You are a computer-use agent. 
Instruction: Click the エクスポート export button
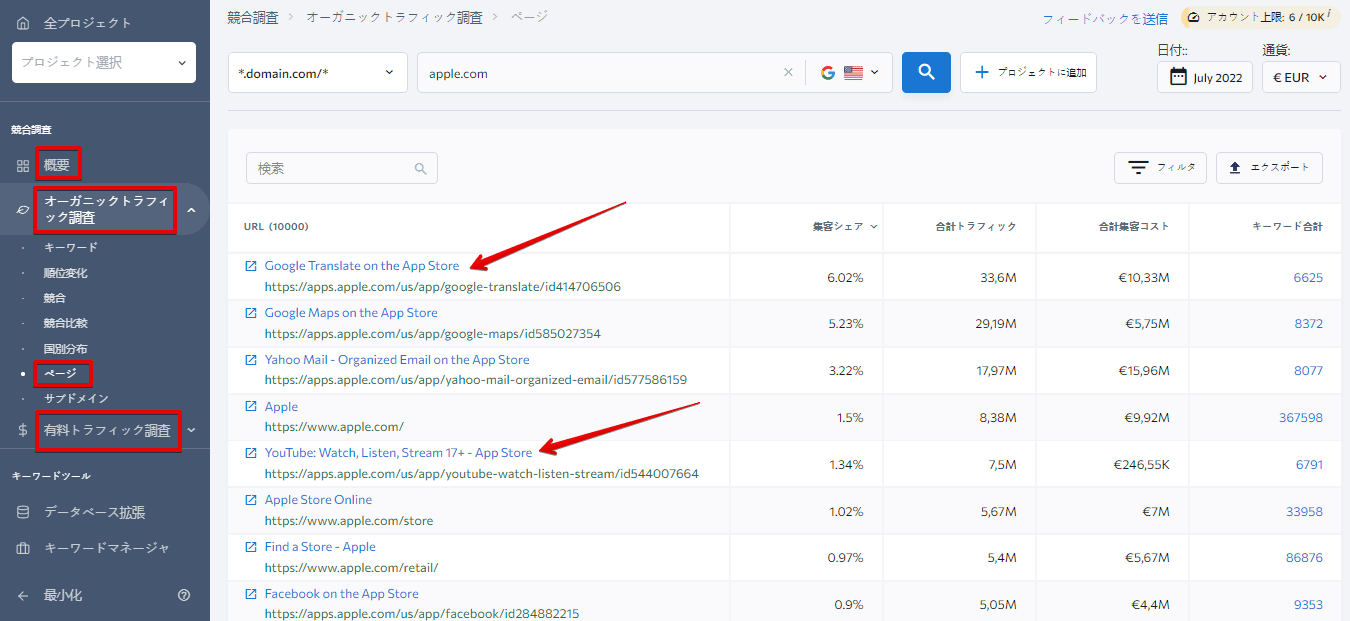click(1269, 167)
